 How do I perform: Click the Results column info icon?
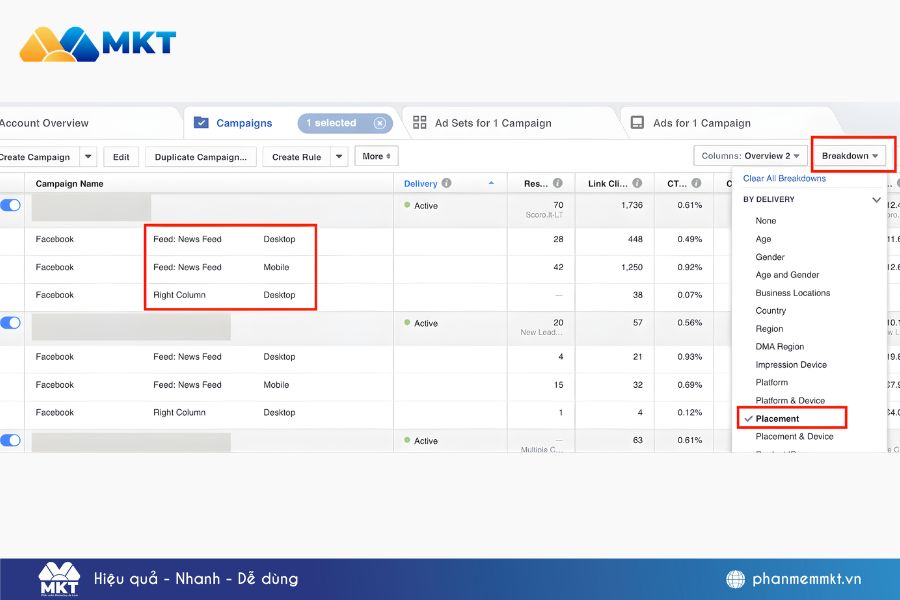click(557, 184)
